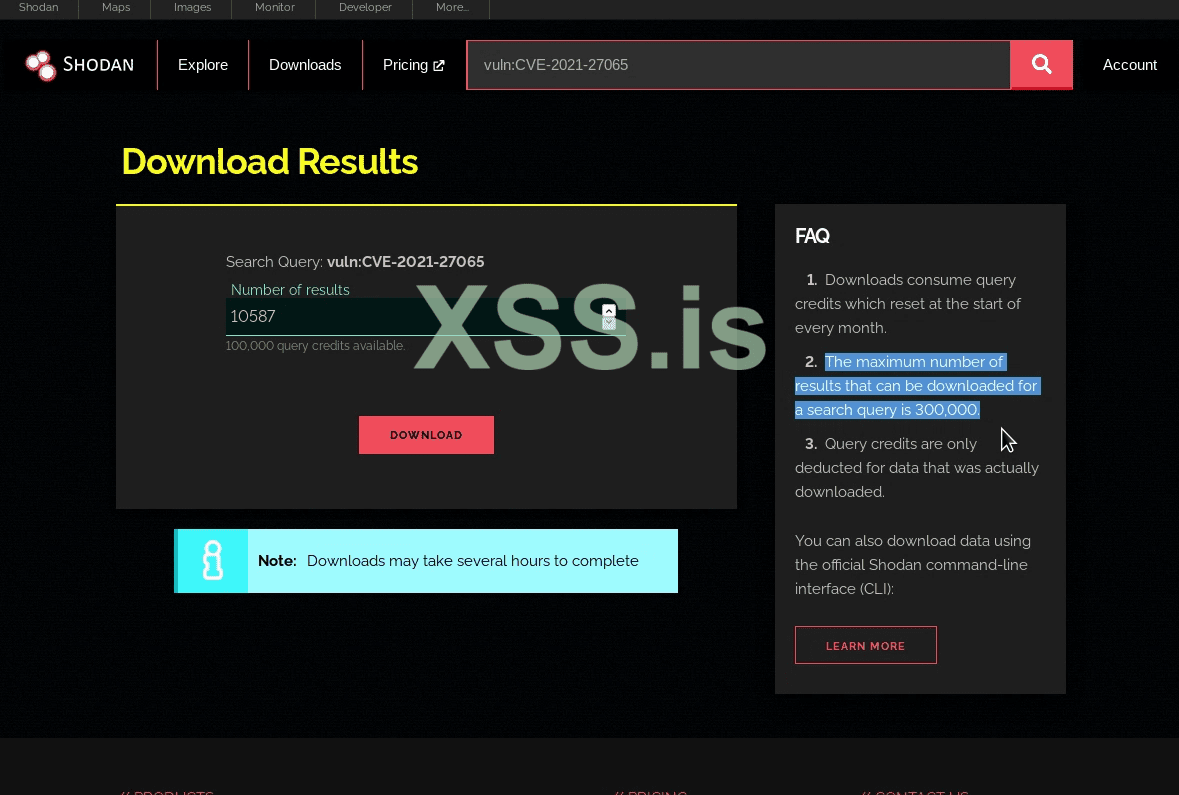1179x795 pixels.
Task: Open the Images tab in top bar
Action: (192, 8)
